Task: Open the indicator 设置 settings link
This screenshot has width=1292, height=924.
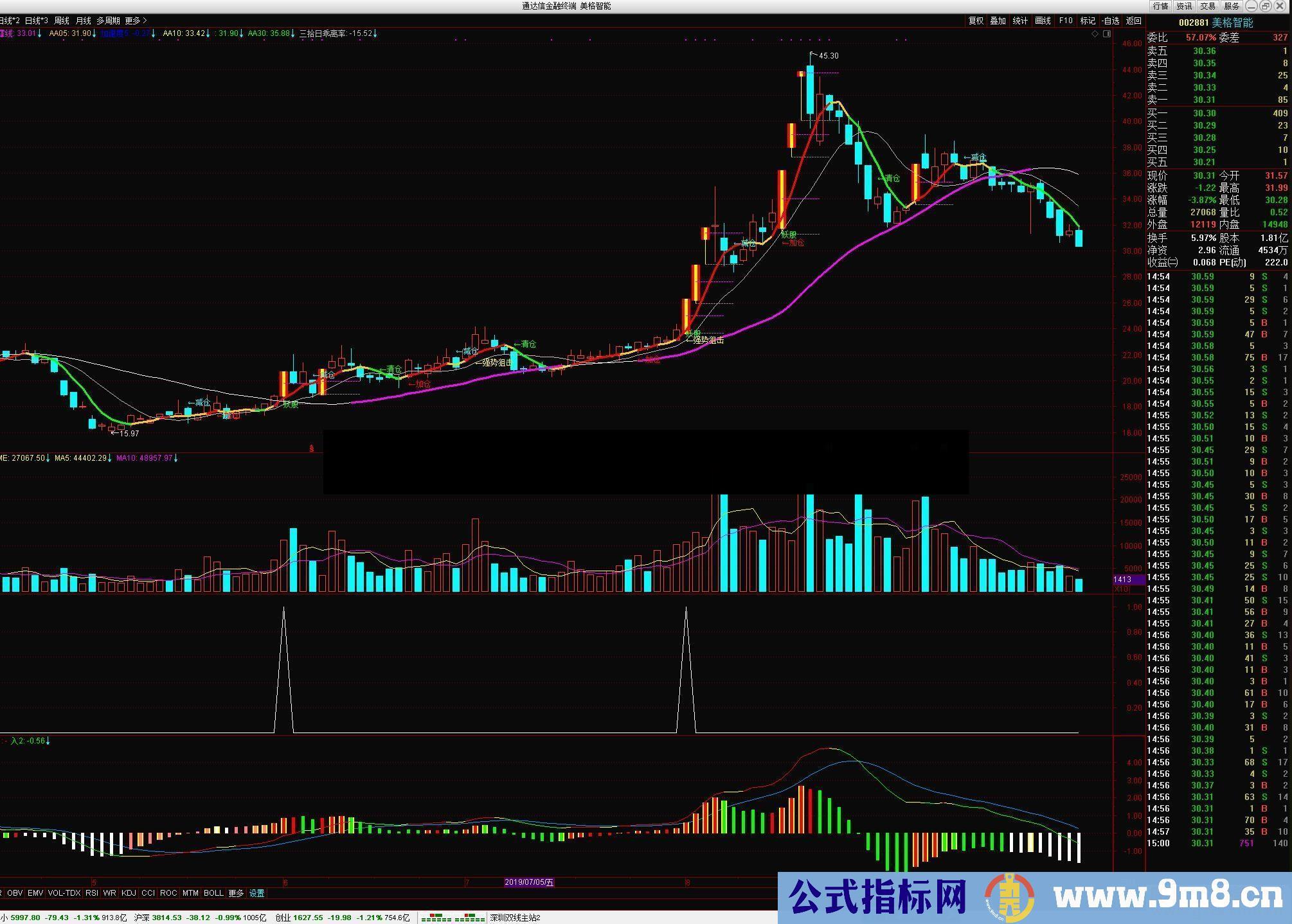Action: click(256, 893)
